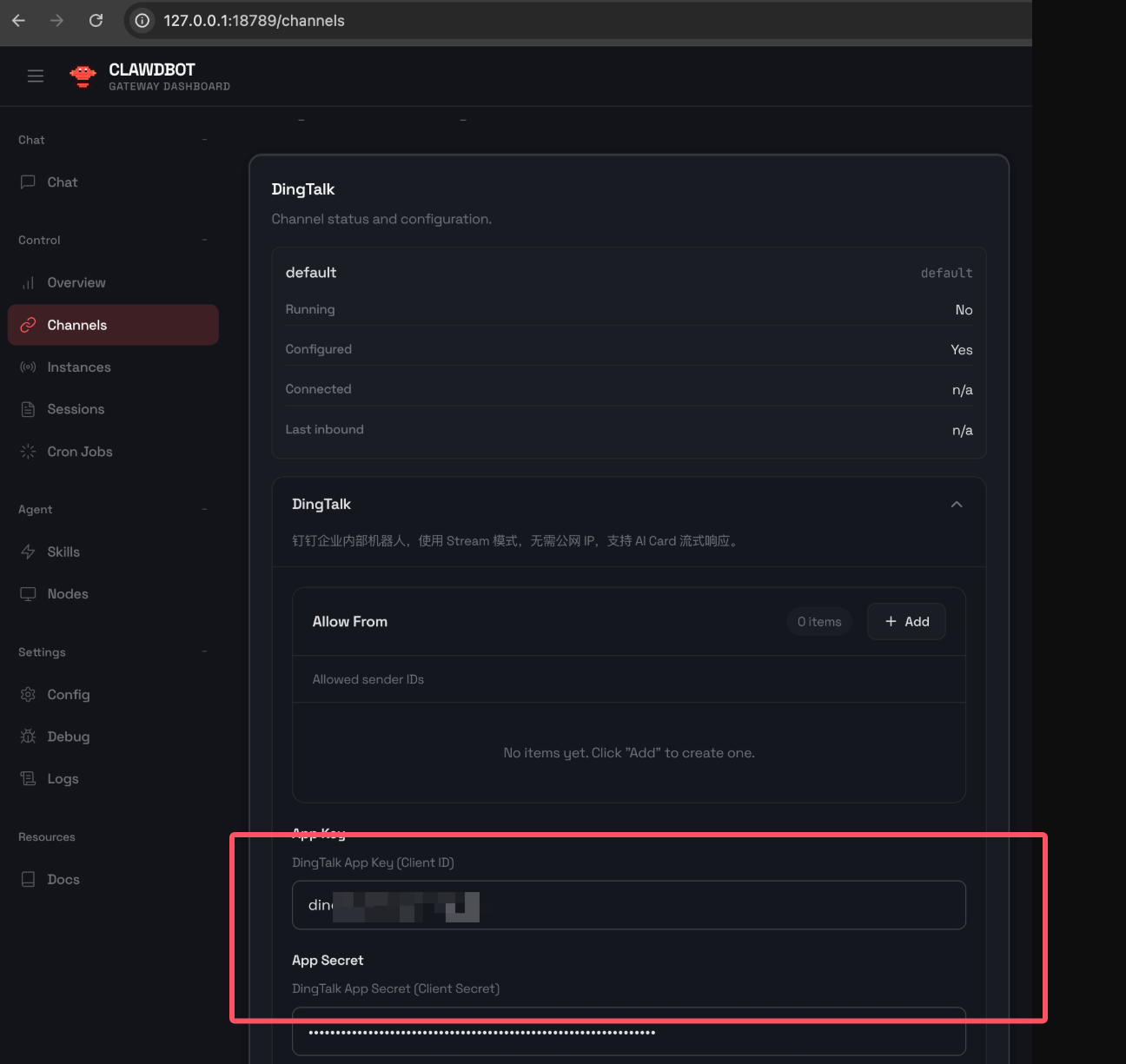Image resolution: width=1126 pixels, height=1064 pixels.
Task: Click the site info icon in address bar
Action: point(142,20)
